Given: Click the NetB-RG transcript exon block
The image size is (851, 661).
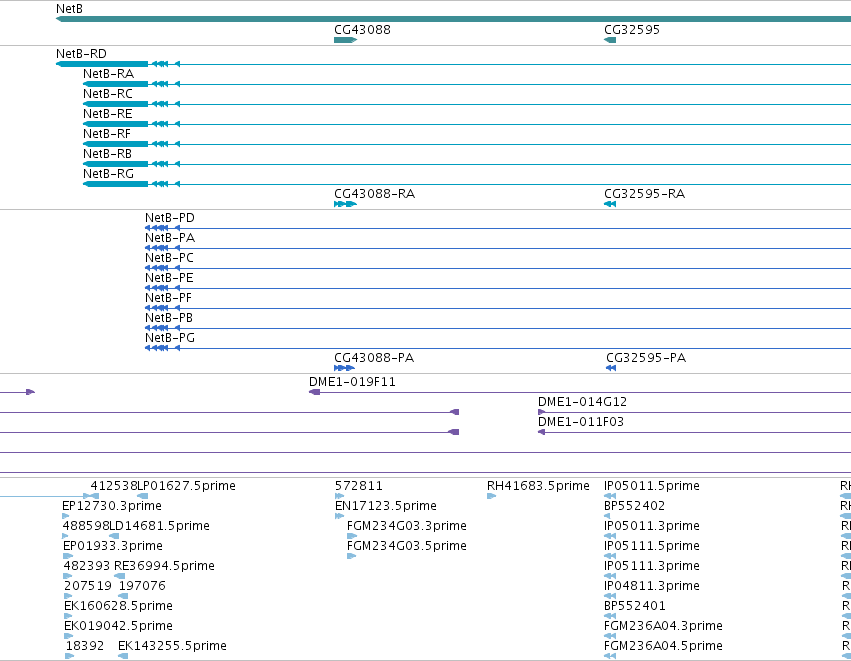Looking at the screenshot, I should tap(116, 185).
